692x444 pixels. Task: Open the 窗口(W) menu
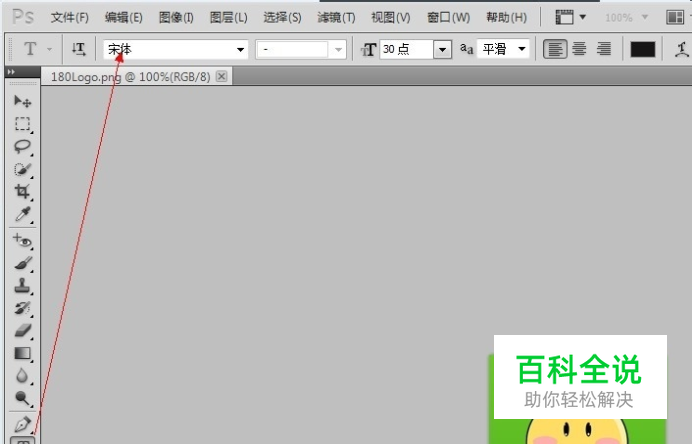pyautogui.click(x=448, y=18)
